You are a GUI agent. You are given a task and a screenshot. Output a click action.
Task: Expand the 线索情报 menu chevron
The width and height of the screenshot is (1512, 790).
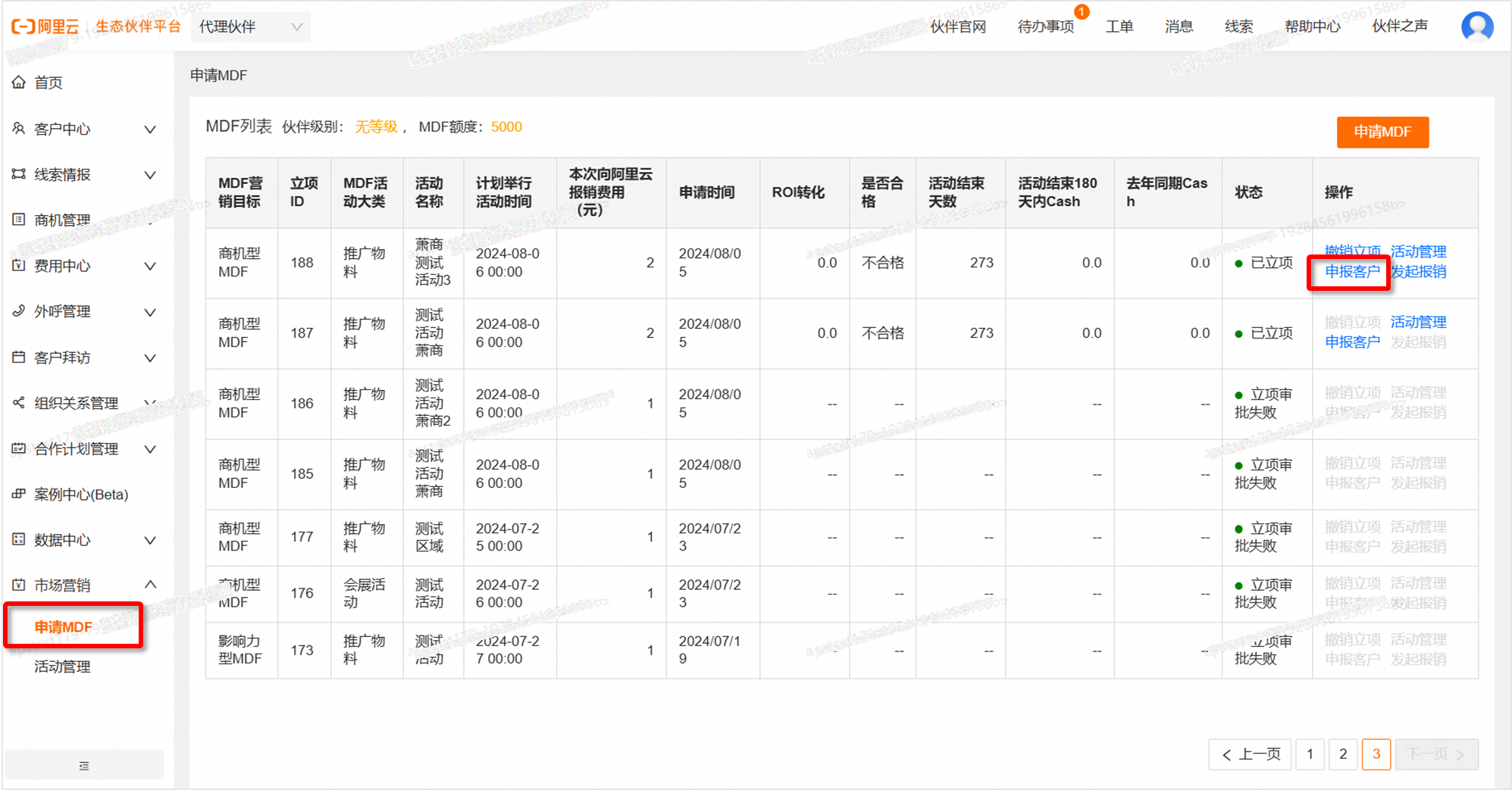click(x=150, y=175)
